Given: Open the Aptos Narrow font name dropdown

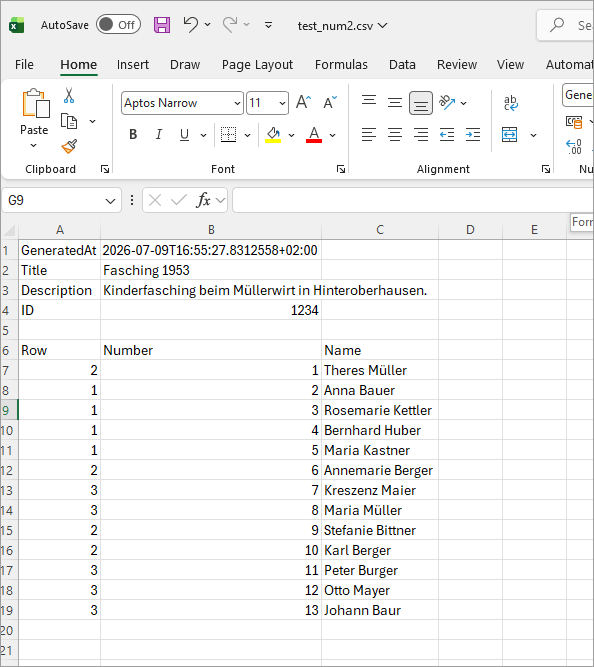Looking at the screenshot, I should (x=237, y=103).
